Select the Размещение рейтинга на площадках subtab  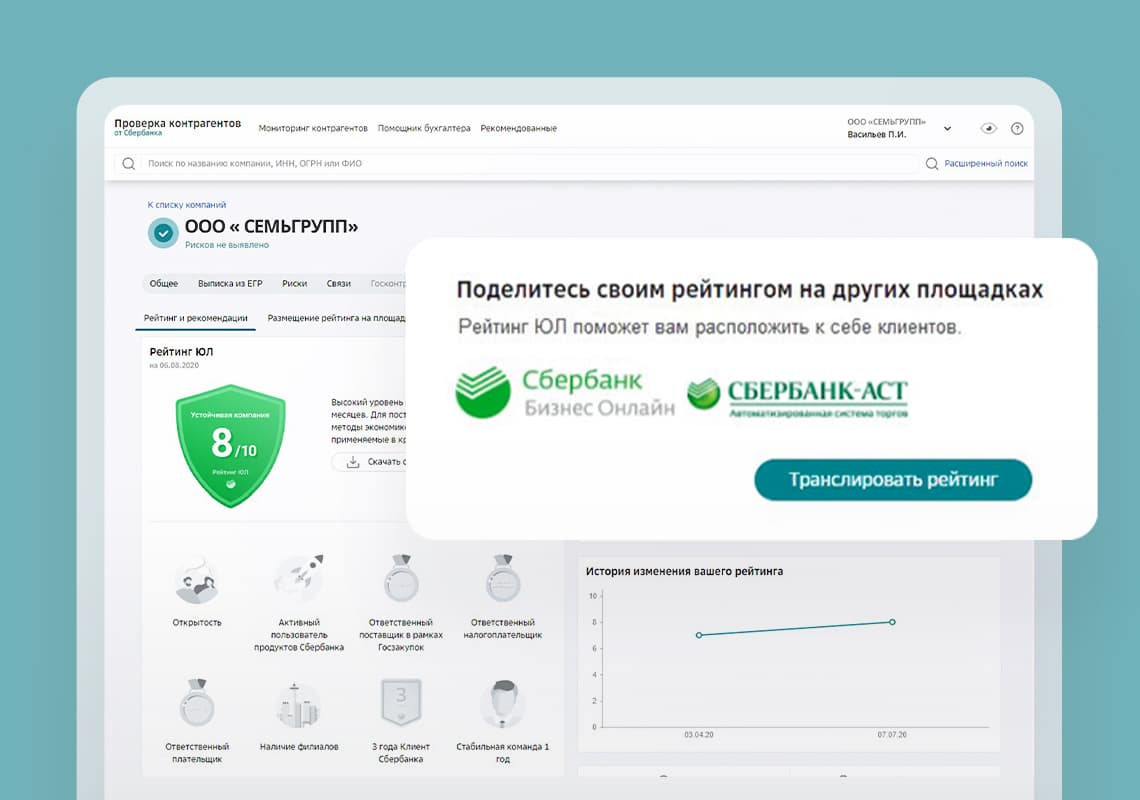click(x=336, y=319)
